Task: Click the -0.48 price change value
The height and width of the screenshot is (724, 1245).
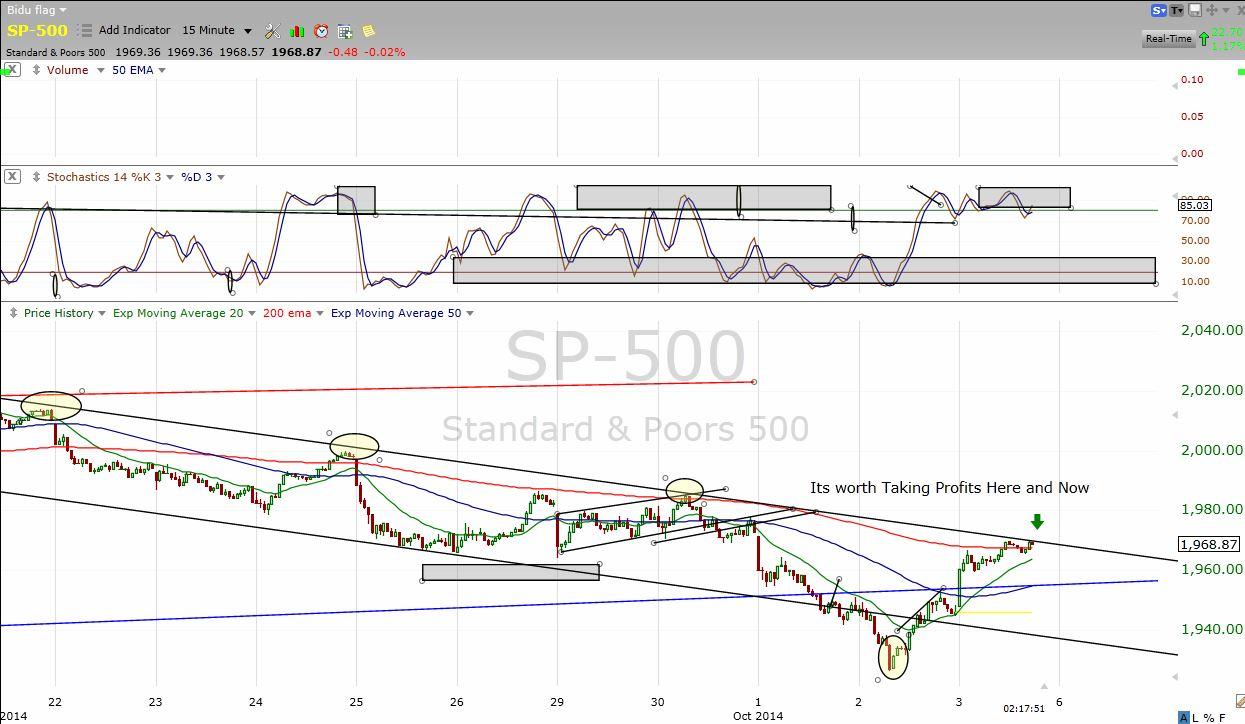Action: (x=342, y=52)
